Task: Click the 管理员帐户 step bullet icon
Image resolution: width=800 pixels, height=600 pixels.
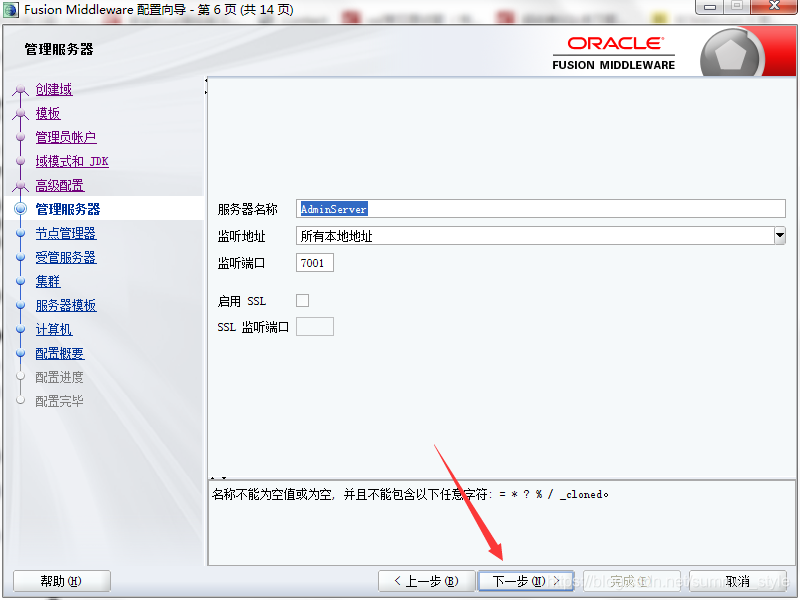Action: tap(20, 137)
